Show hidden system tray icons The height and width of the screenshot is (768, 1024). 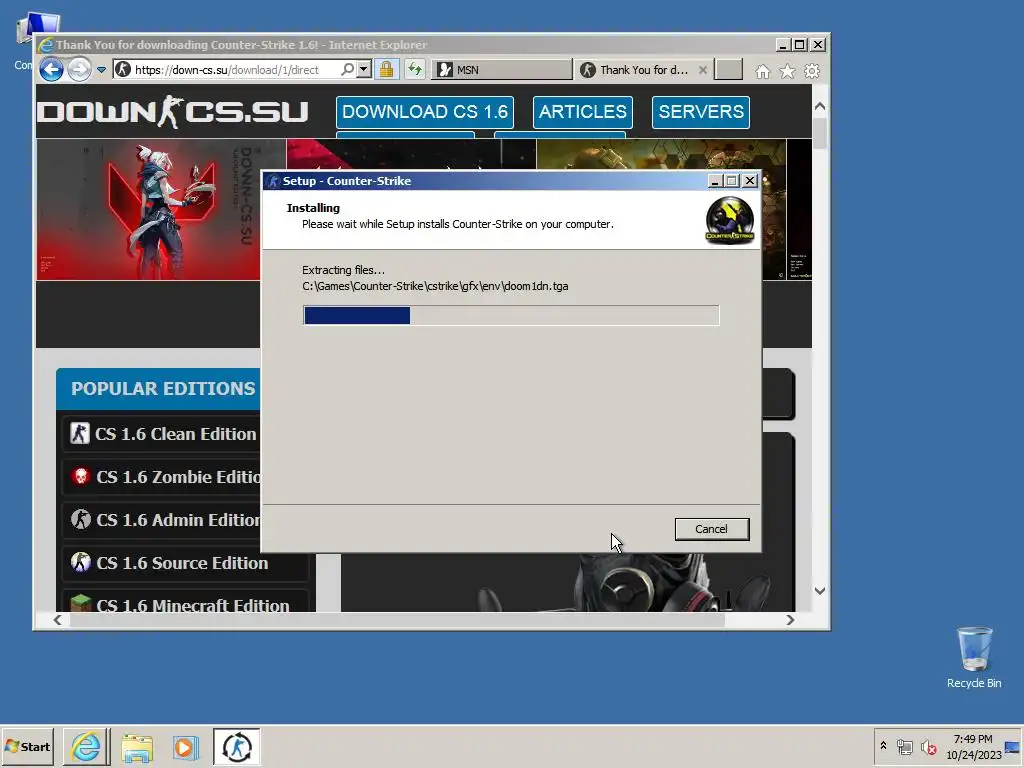[884, 746]
